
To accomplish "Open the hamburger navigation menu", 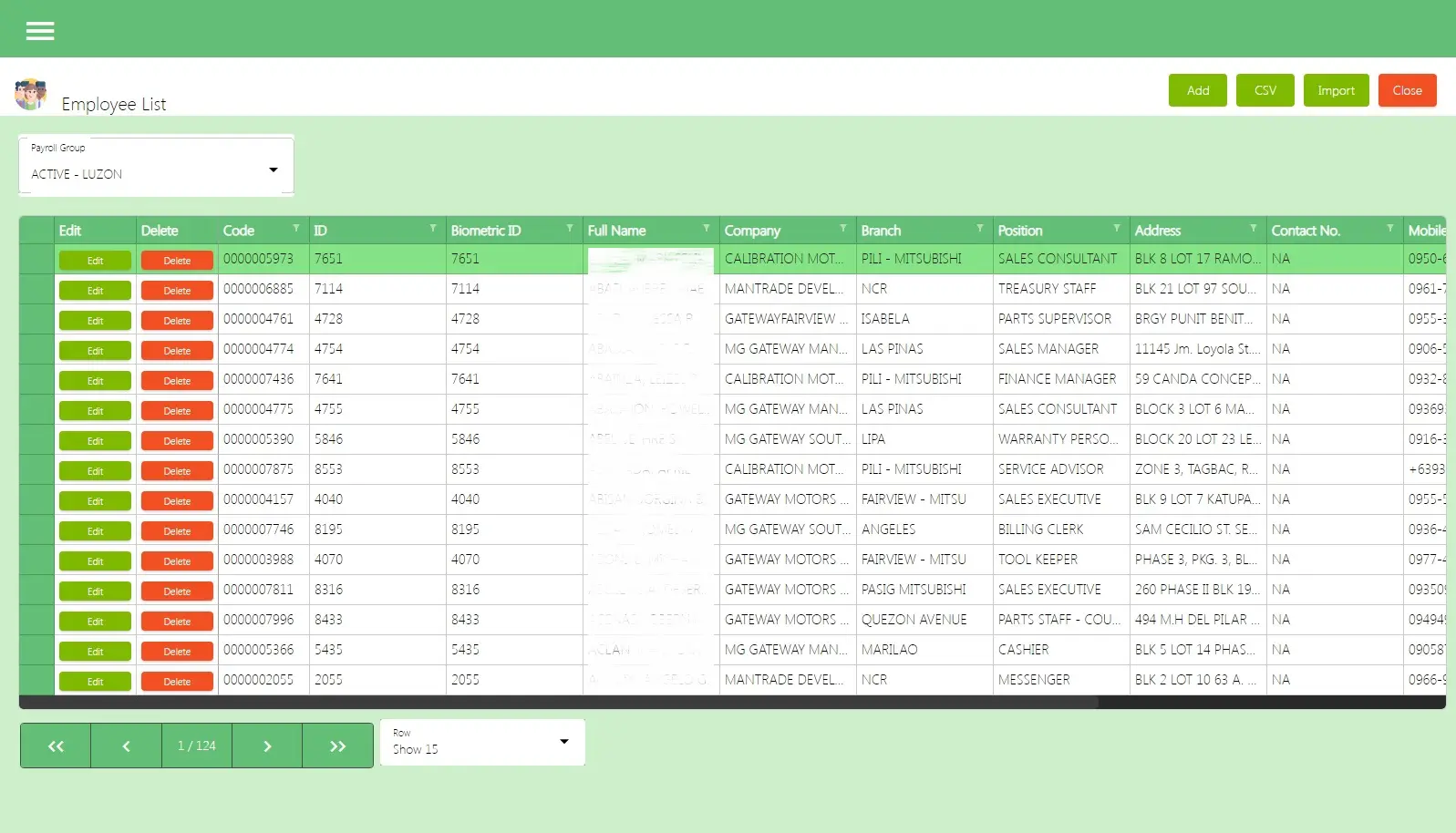I will tap(40, 31).
